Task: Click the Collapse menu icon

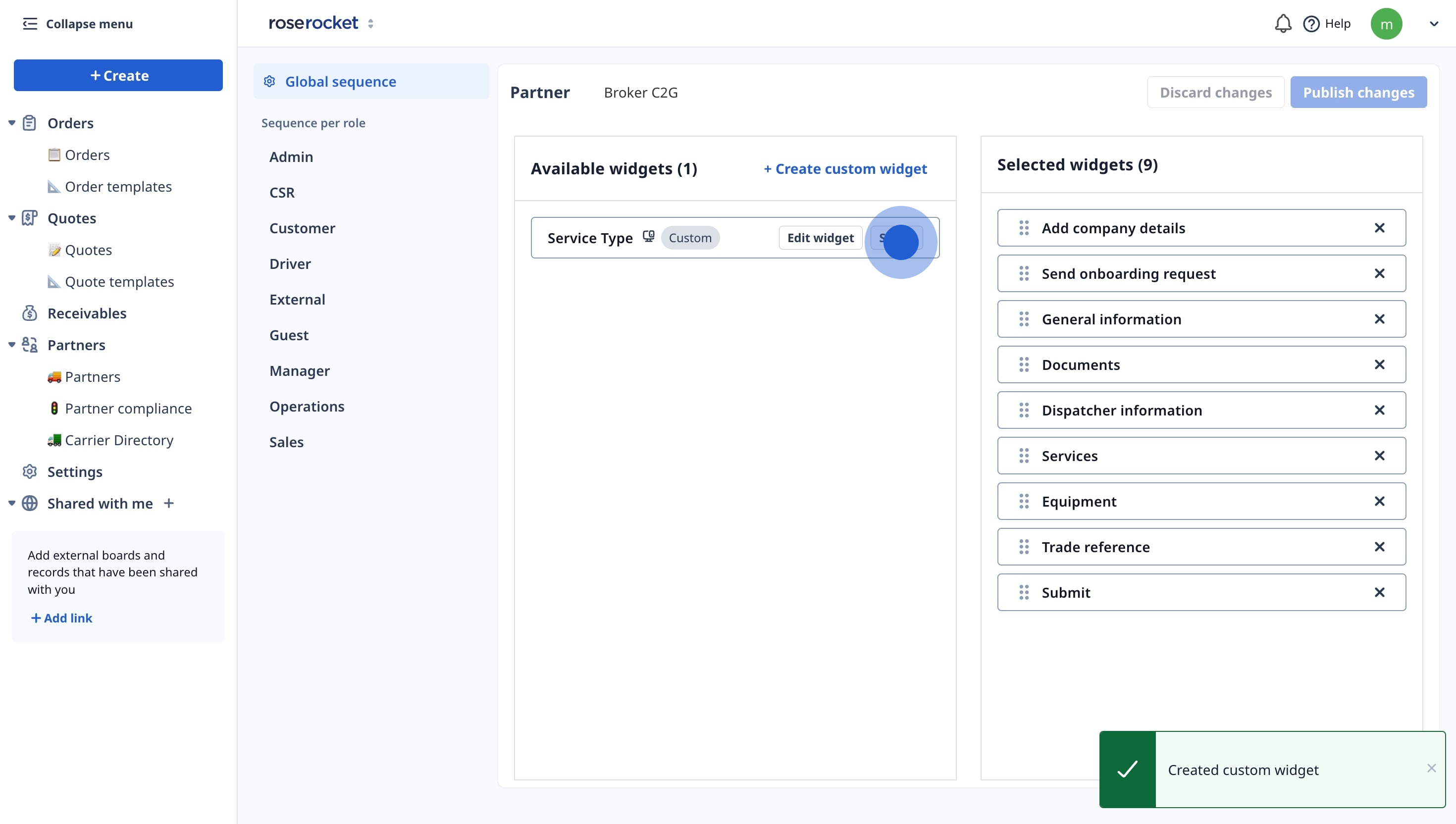Action: point(29,24)
